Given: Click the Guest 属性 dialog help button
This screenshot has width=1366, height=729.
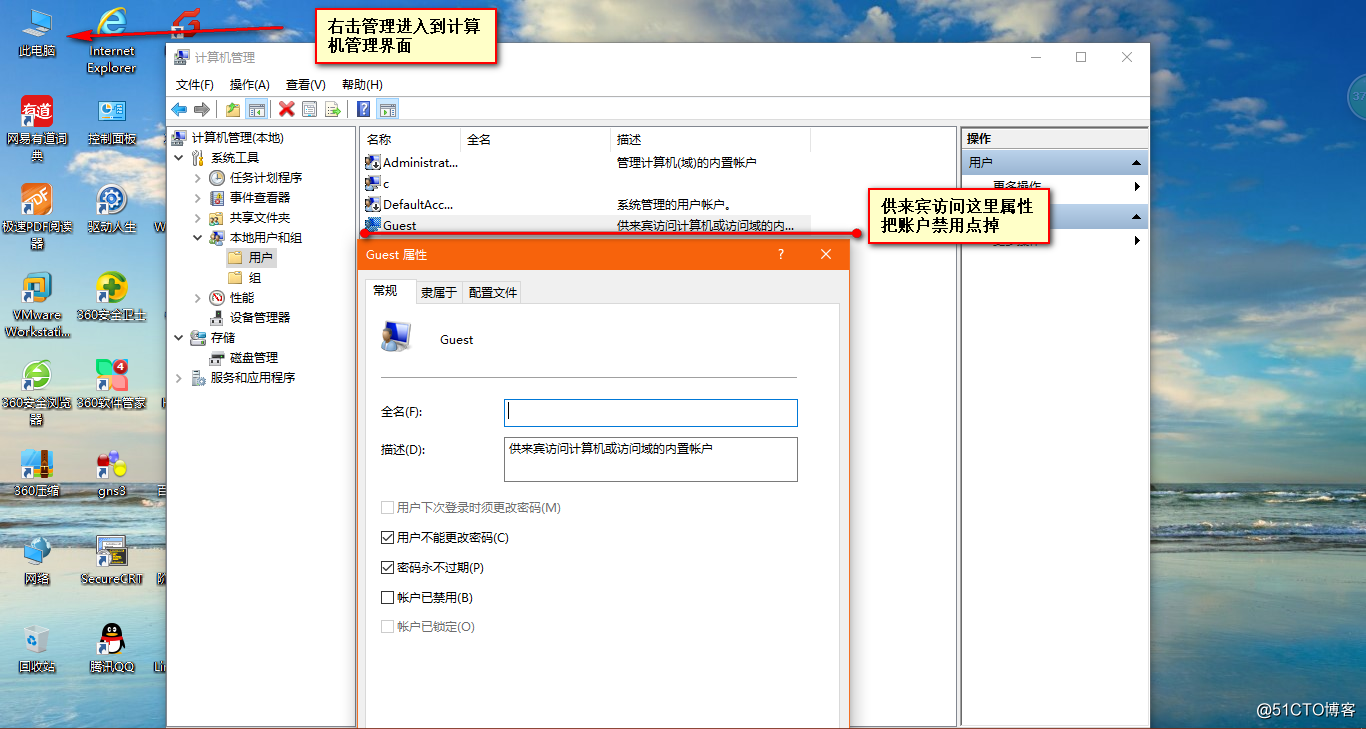Looking at the screenshot, I should click(x=781, y=255).
